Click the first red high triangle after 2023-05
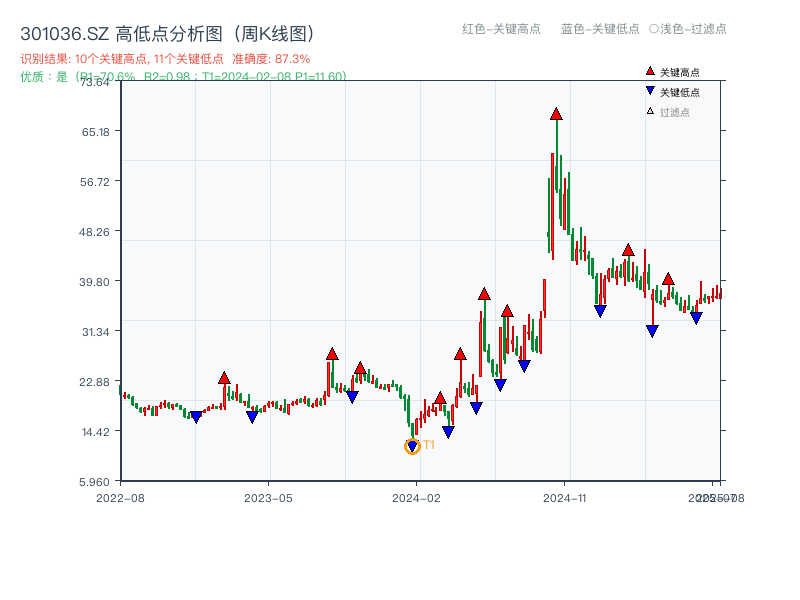 [332, 354]
